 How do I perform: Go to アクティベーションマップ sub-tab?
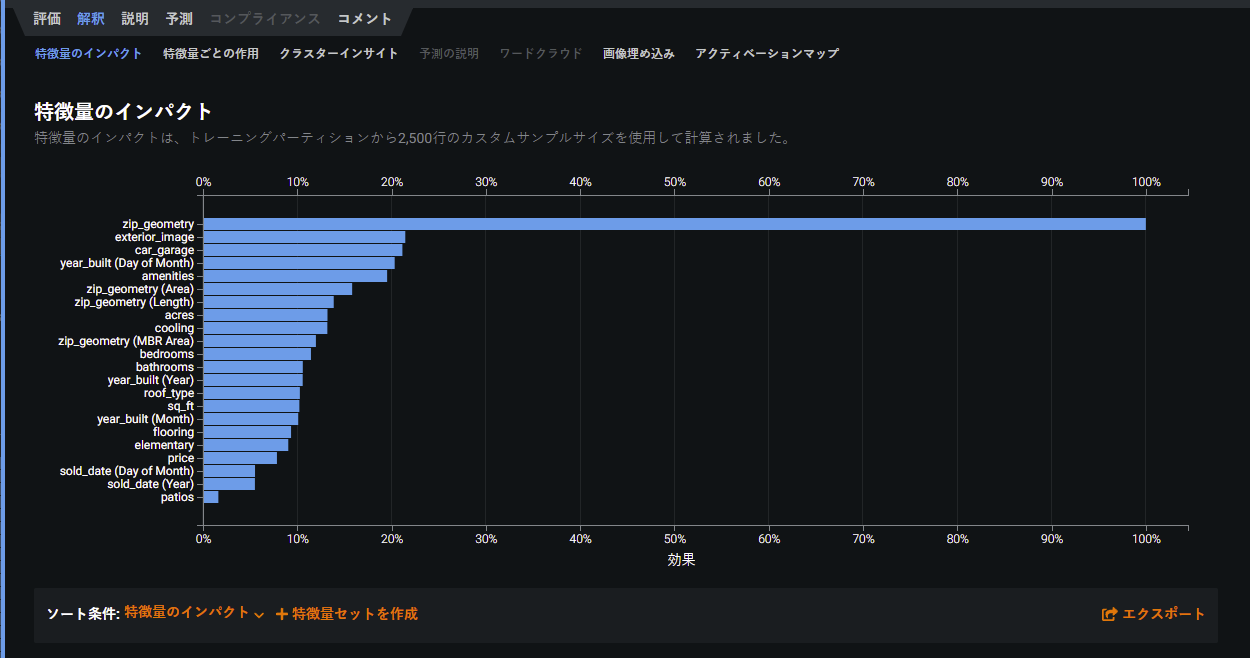pos(767,53)
